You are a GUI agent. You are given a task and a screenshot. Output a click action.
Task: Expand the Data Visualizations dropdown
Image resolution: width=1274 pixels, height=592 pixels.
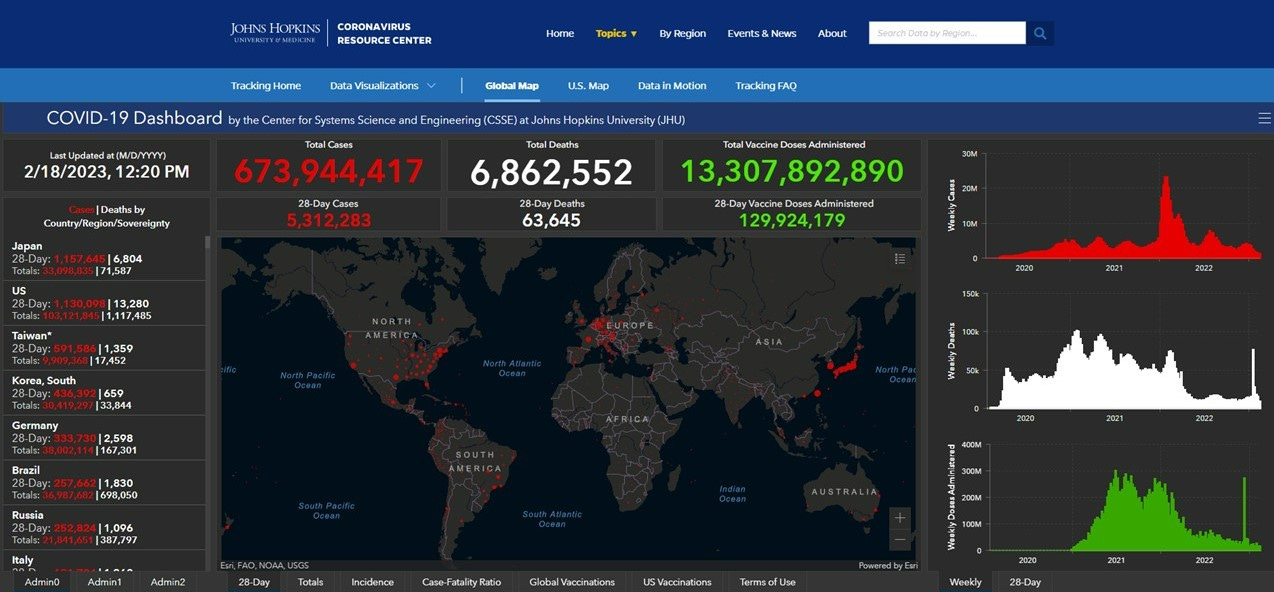pos(383,86)
